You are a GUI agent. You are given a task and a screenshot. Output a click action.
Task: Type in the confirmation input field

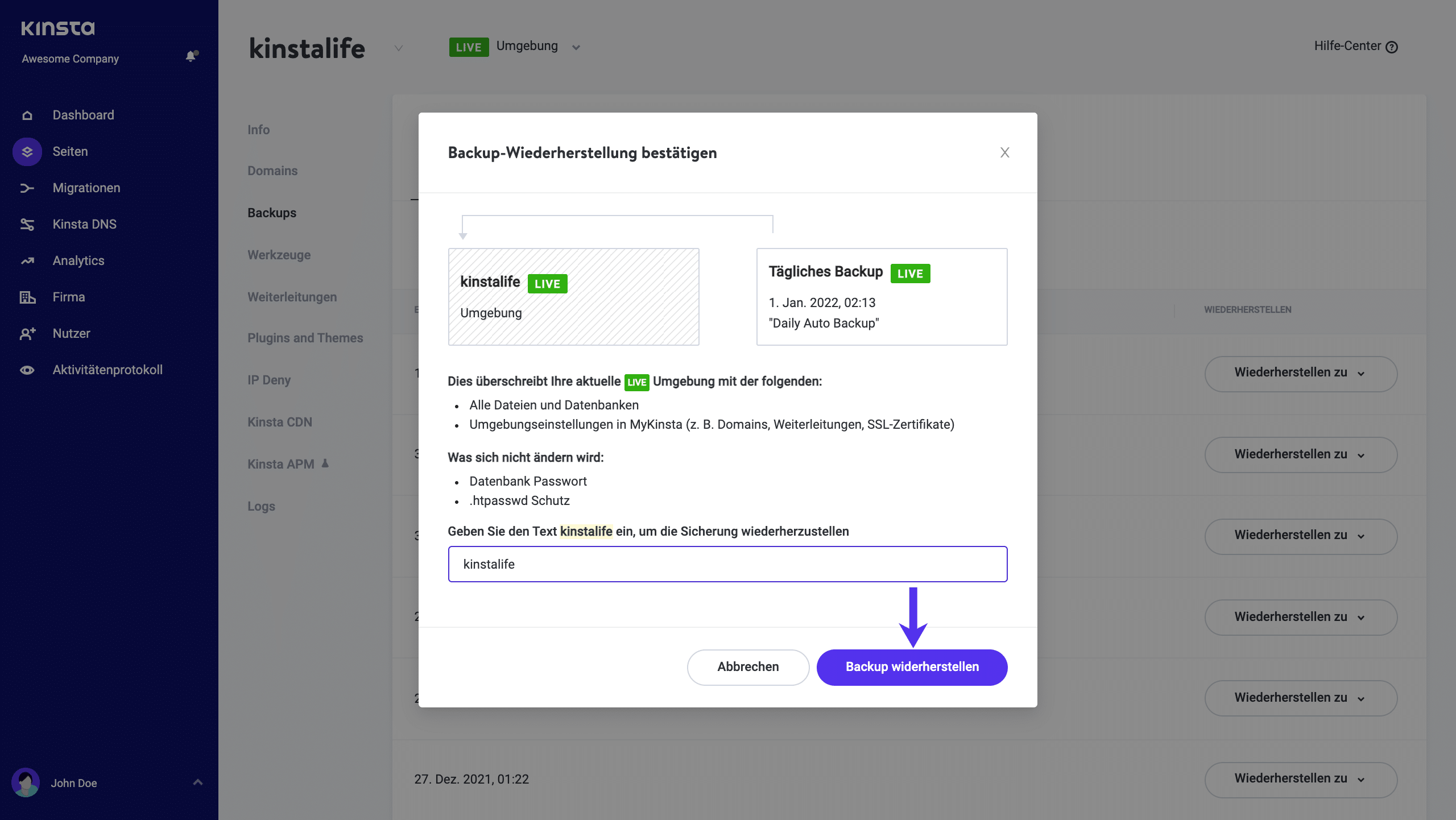click(727, 563)
